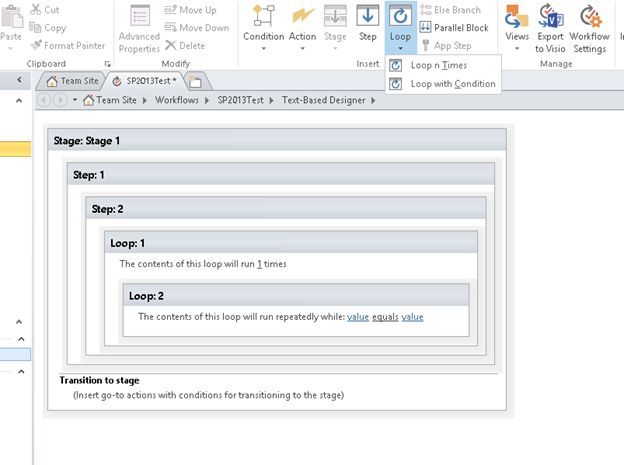Click SP2013Test in breadcrumb
The image size is (624, 465).
[x=240, y=100]
